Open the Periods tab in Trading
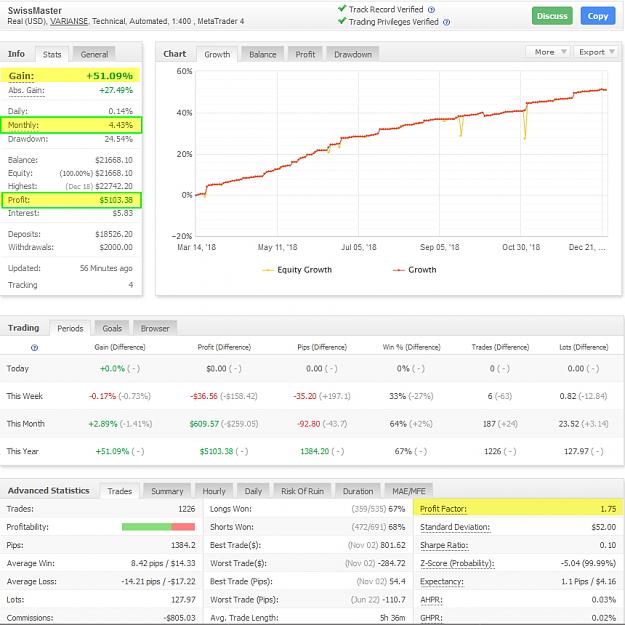 pos(70,328)
